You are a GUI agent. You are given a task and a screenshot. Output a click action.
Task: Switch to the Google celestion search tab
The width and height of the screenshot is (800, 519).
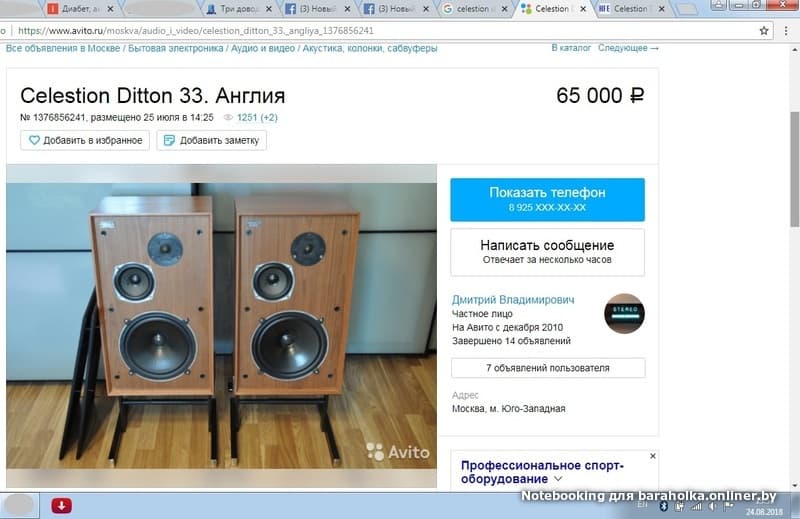point(474,9)
